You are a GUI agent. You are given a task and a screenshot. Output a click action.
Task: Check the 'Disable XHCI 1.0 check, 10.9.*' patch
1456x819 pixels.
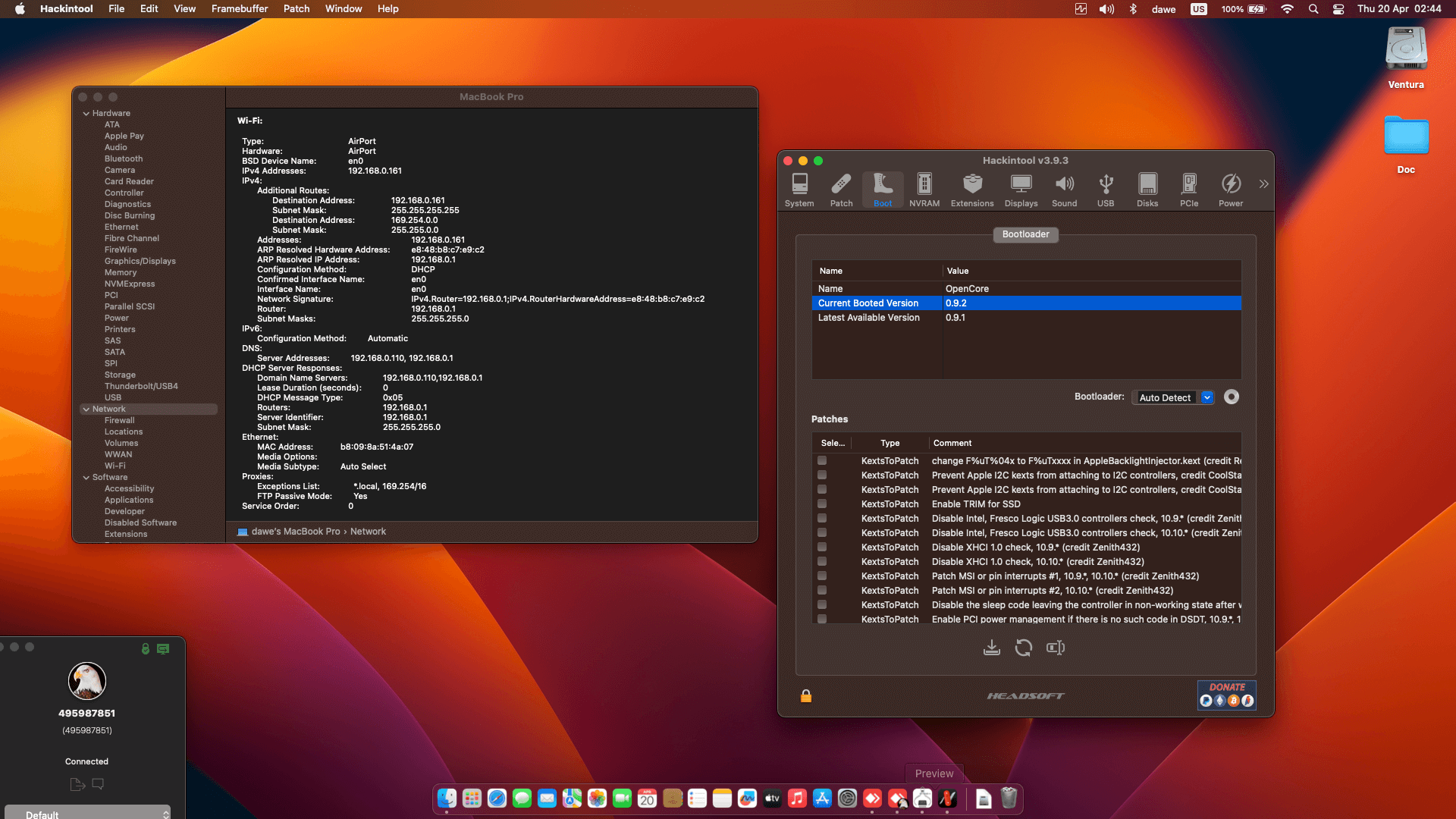[823, 547]
